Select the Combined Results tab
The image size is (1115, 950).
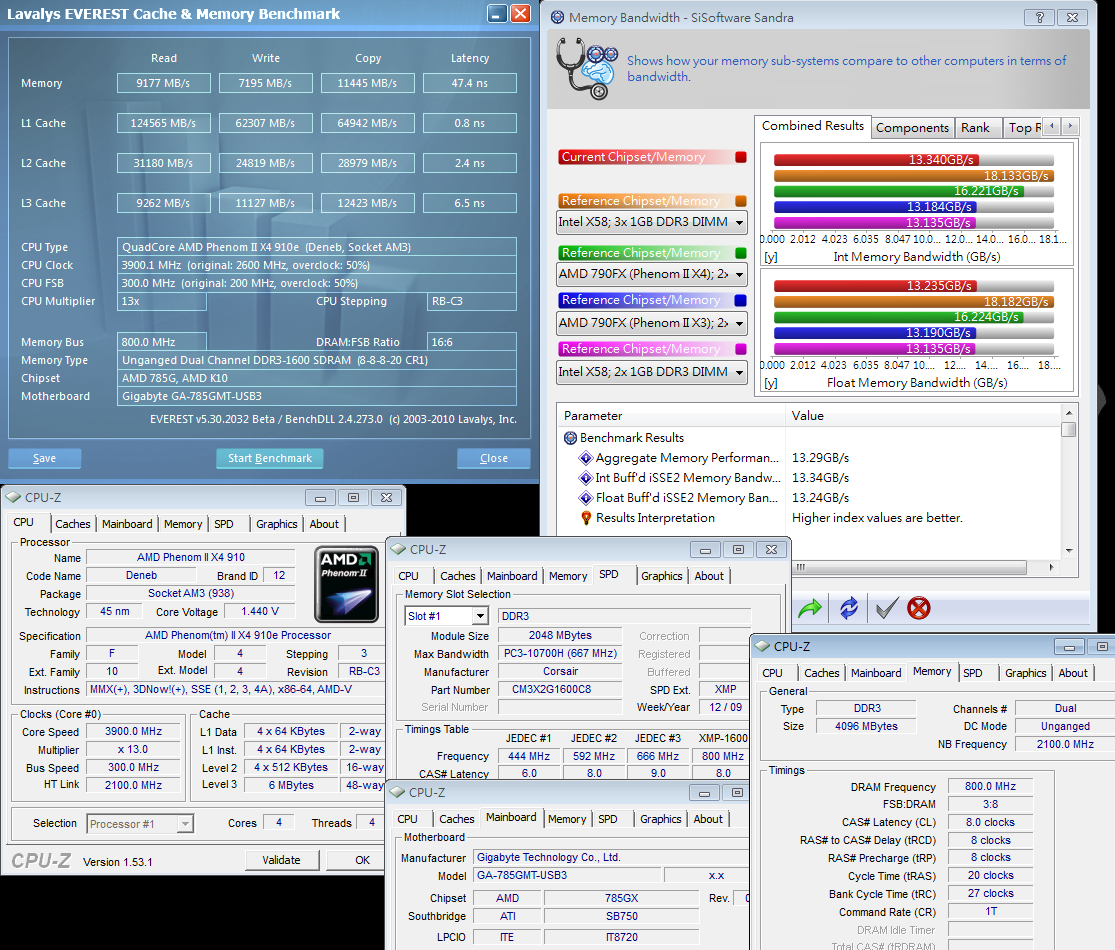(x=813, y=126)
